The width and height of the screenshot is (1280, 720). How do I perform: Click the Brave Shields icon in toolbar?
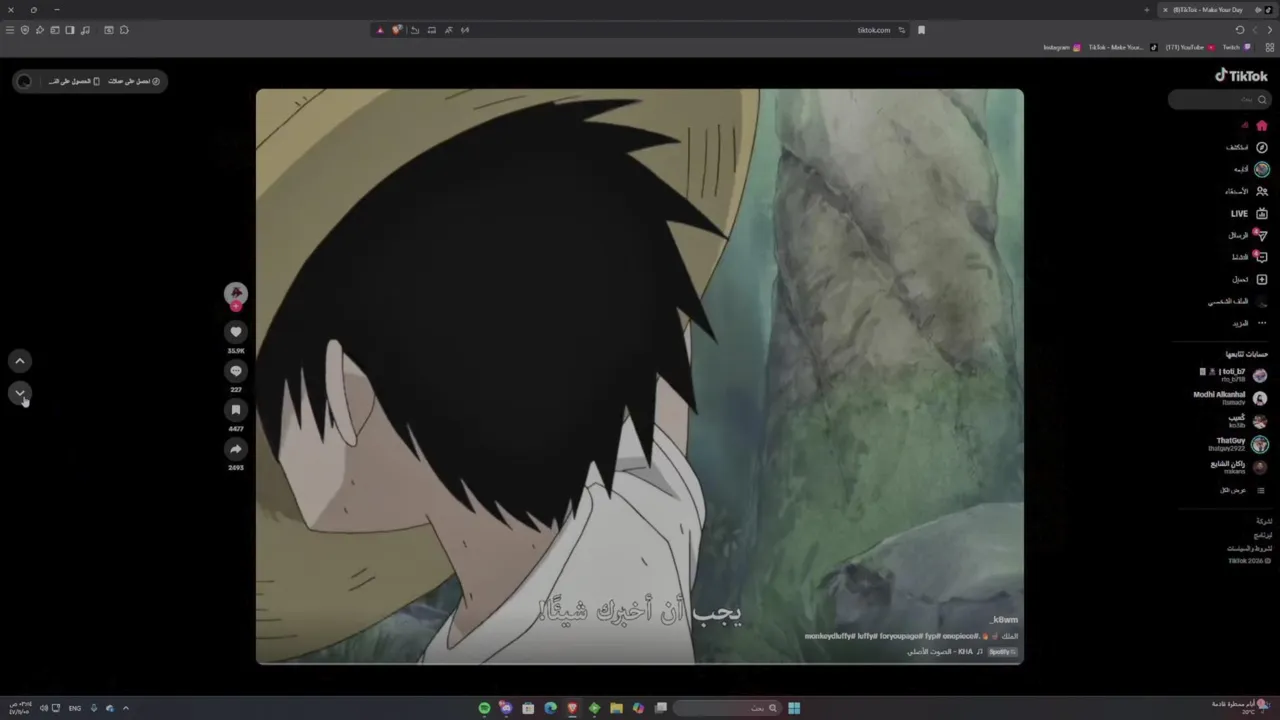(396, 30)
